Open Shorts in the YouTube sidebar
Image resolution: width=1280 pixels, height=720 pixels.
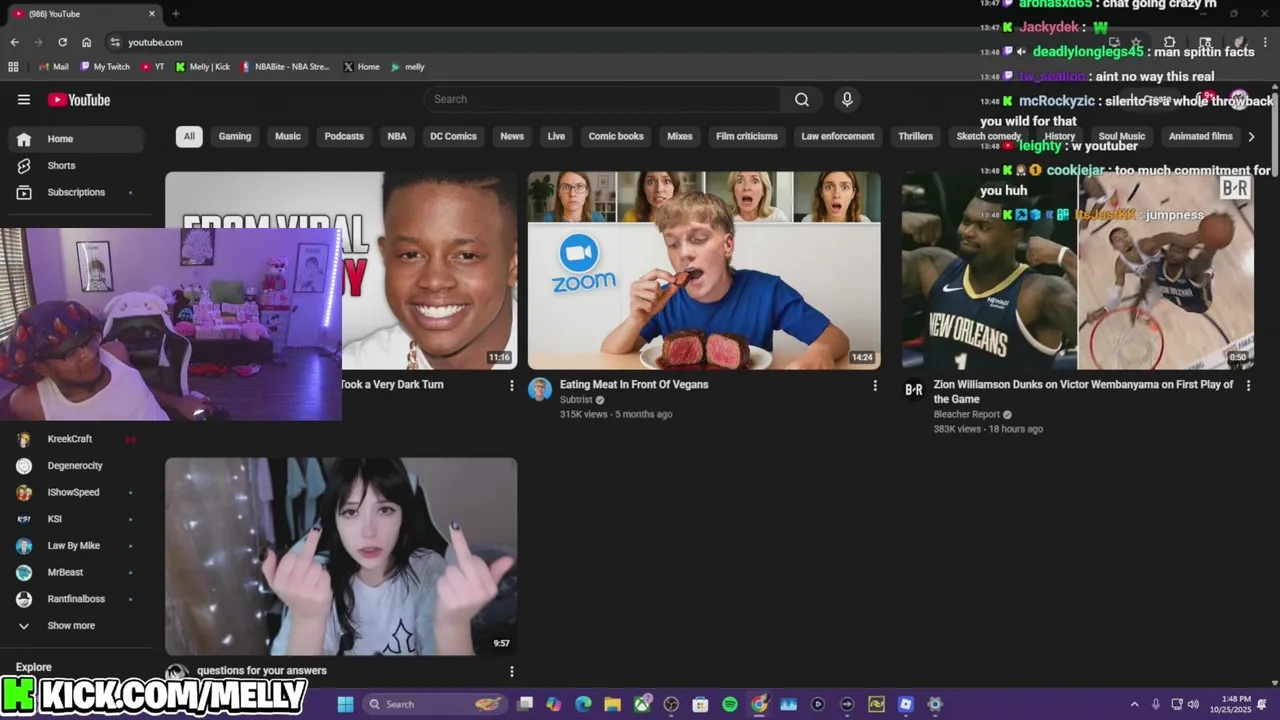pos(76,165)
